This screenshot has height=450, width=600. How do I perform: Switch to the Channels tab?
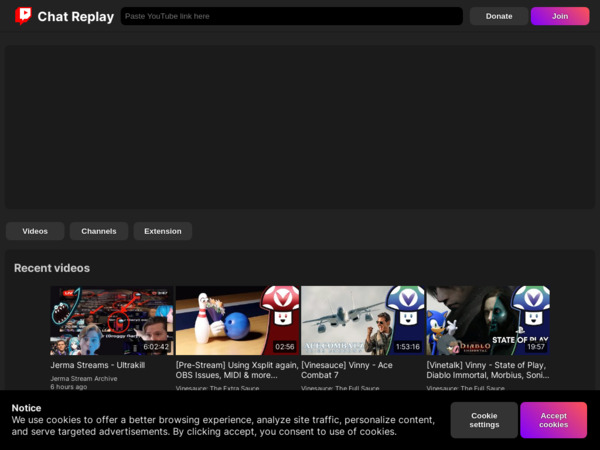[99, 231]
